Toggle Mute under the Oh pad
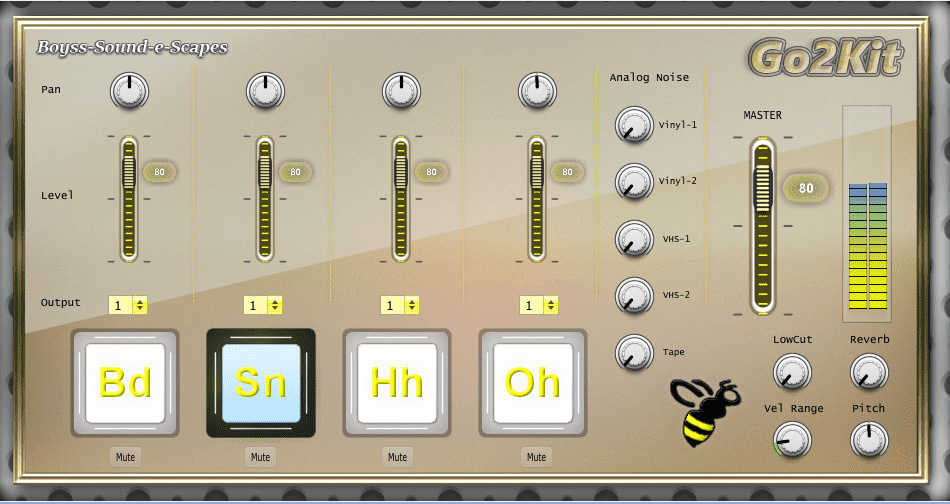 click(536, 457)
